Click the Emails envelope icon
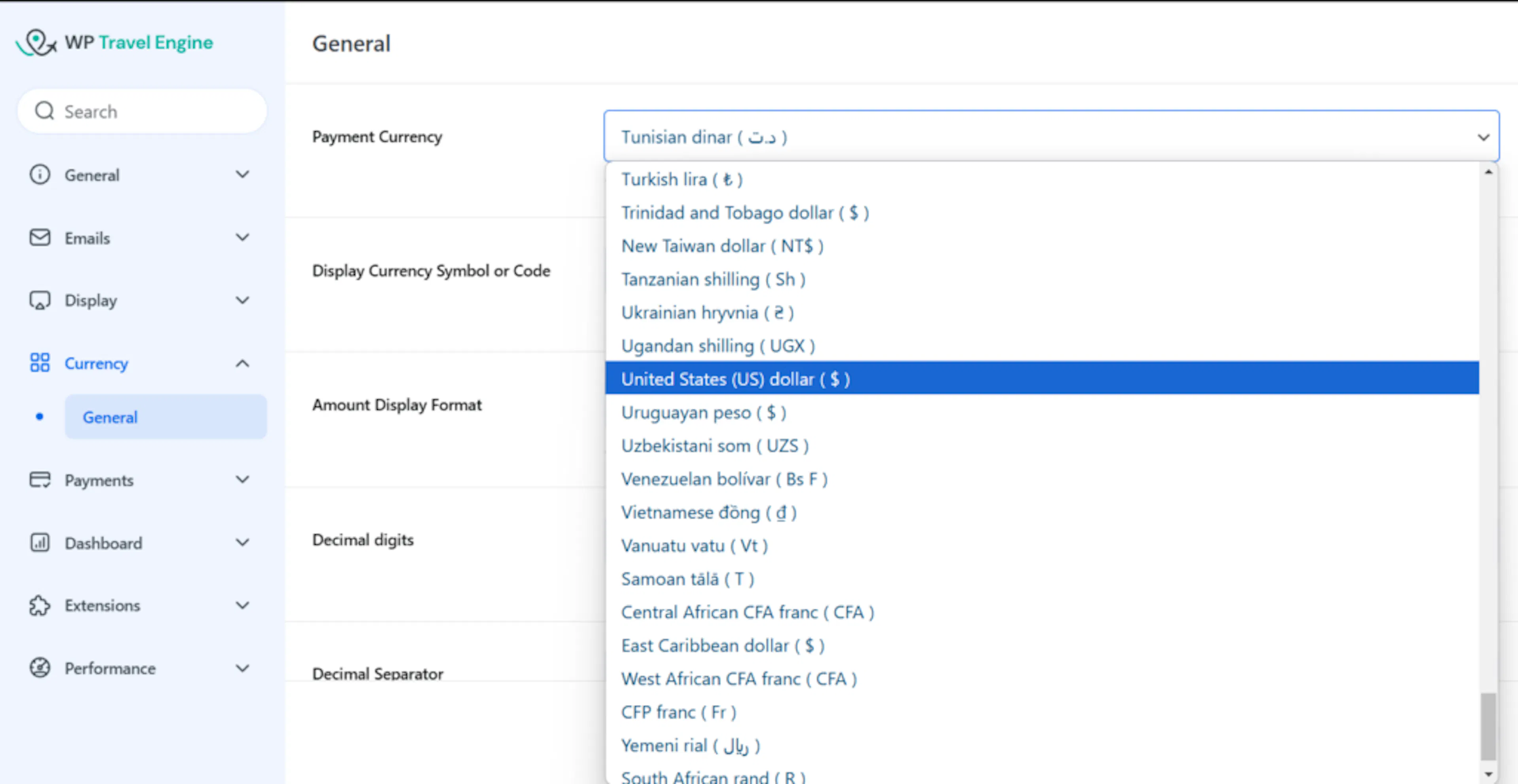This screenshot has height=784, width=1518. click(40, 237)
